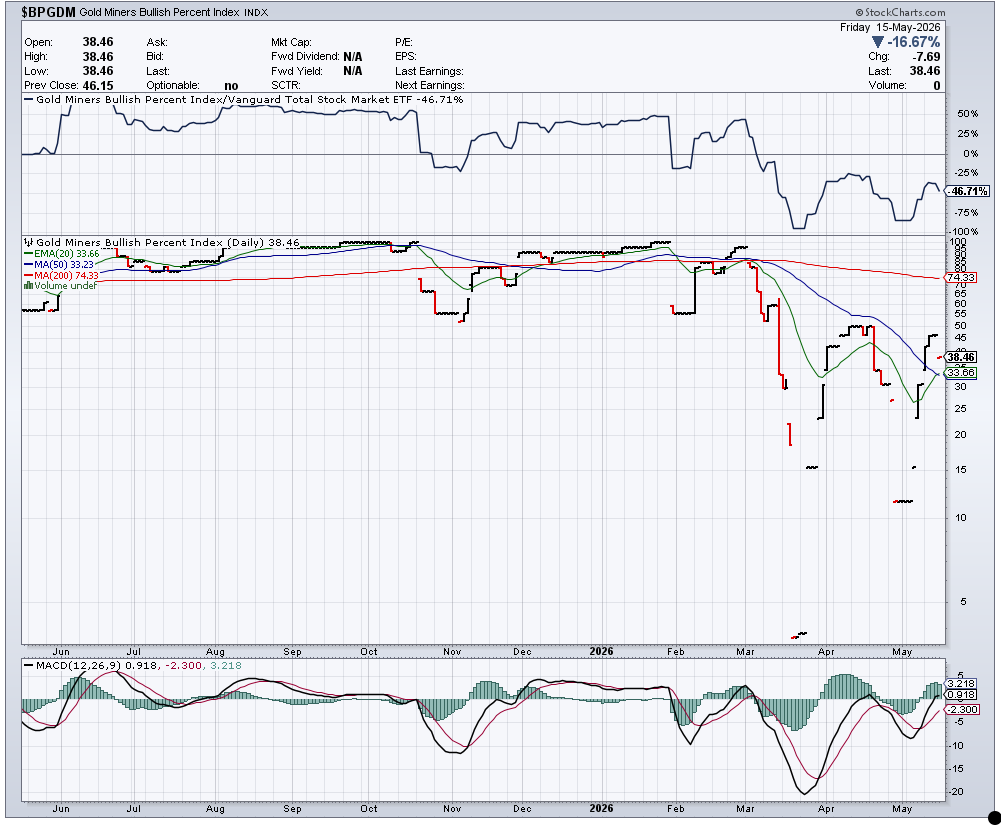Click the 38.46 last price tag on the price axis
Screen dimensions: 1001x827
pyautogui.click(x=961, y=358)
